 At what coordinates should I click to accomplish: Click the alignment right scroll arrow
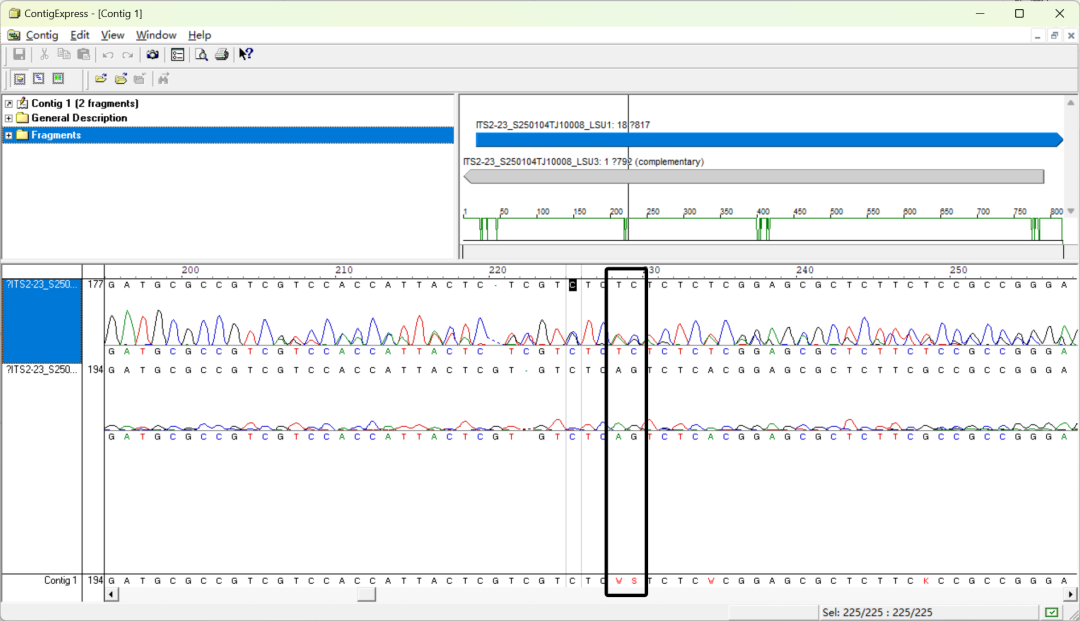tap(1070, 594)
